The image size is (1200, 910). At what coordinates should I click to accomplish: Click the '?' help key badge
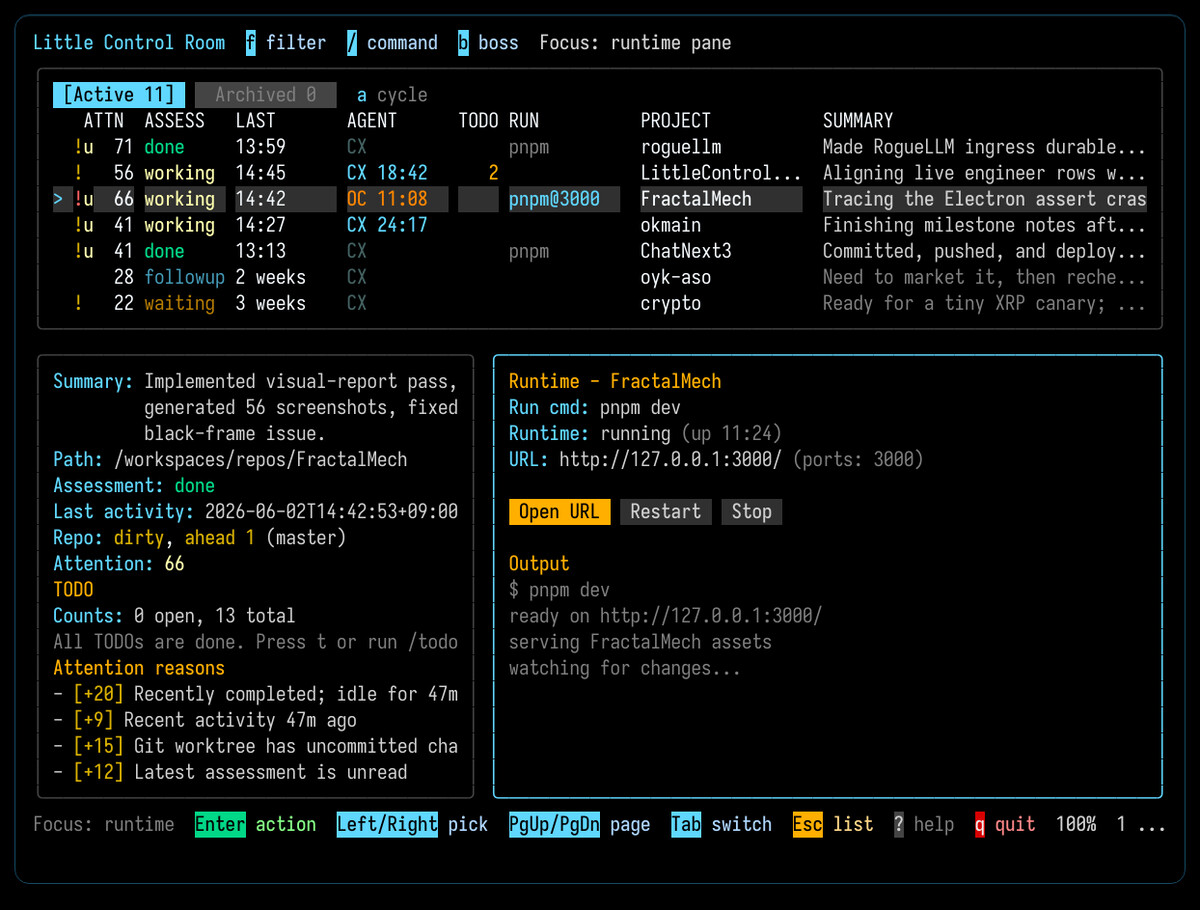tap(899, 825)
